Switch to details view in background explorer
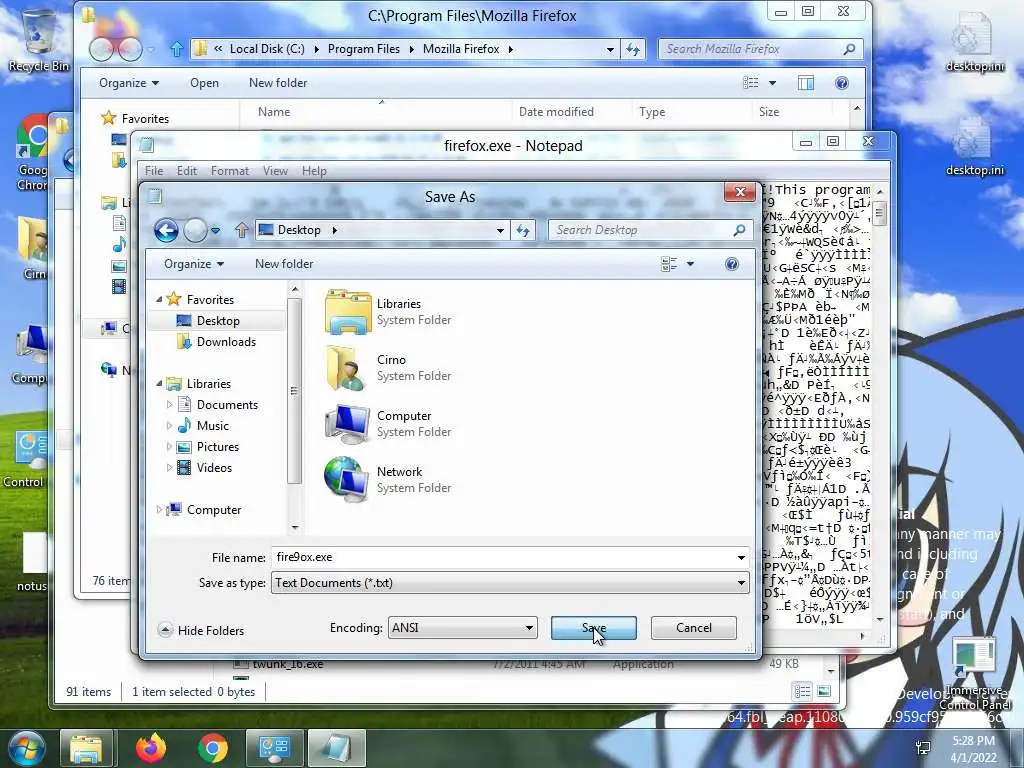The height and width of the screenshot is (768, 1024). point(803,691)
